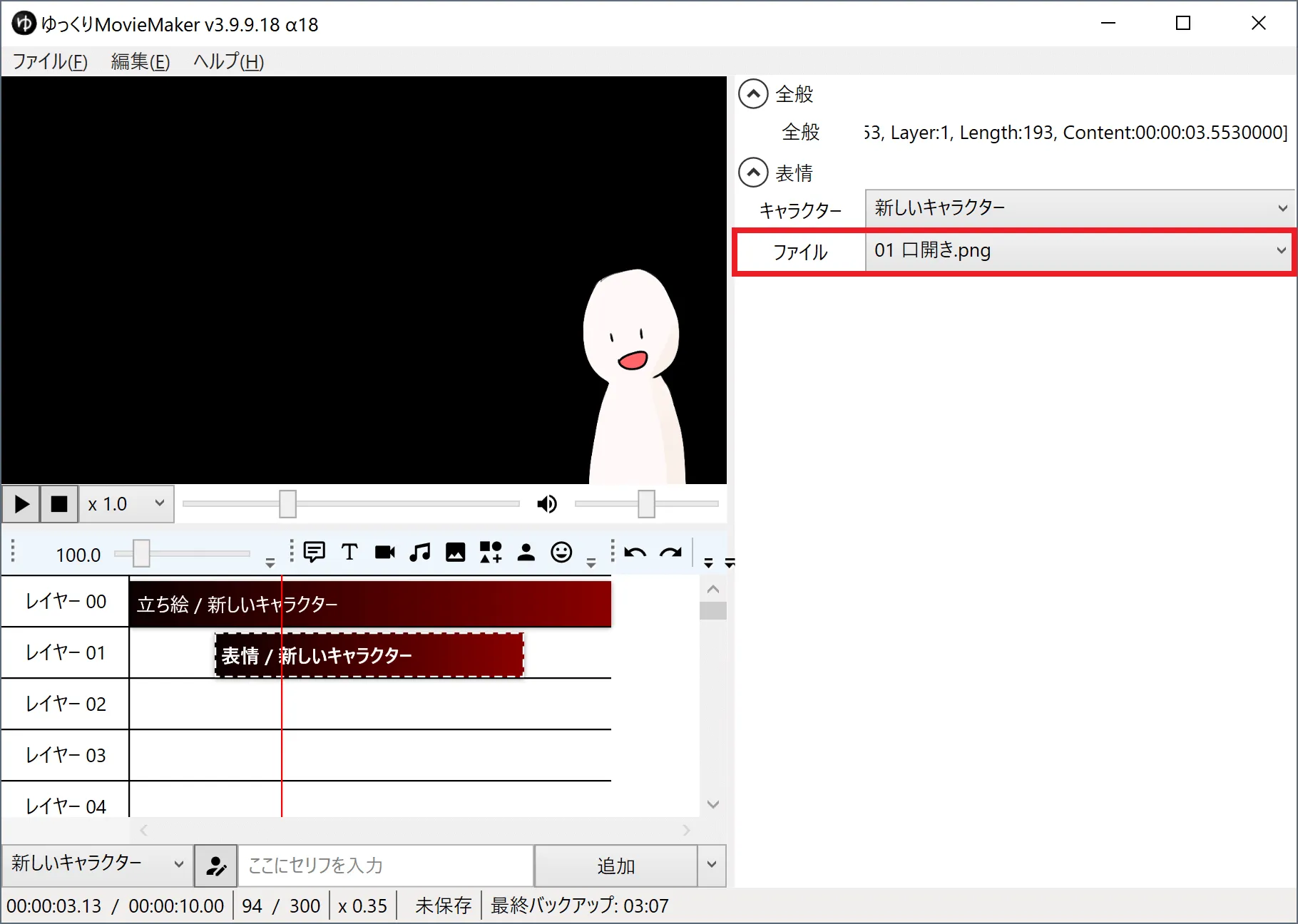The image size is (1298, 924).
Task: Click the timeline vertical scroll up arrow
Action: 713,589
